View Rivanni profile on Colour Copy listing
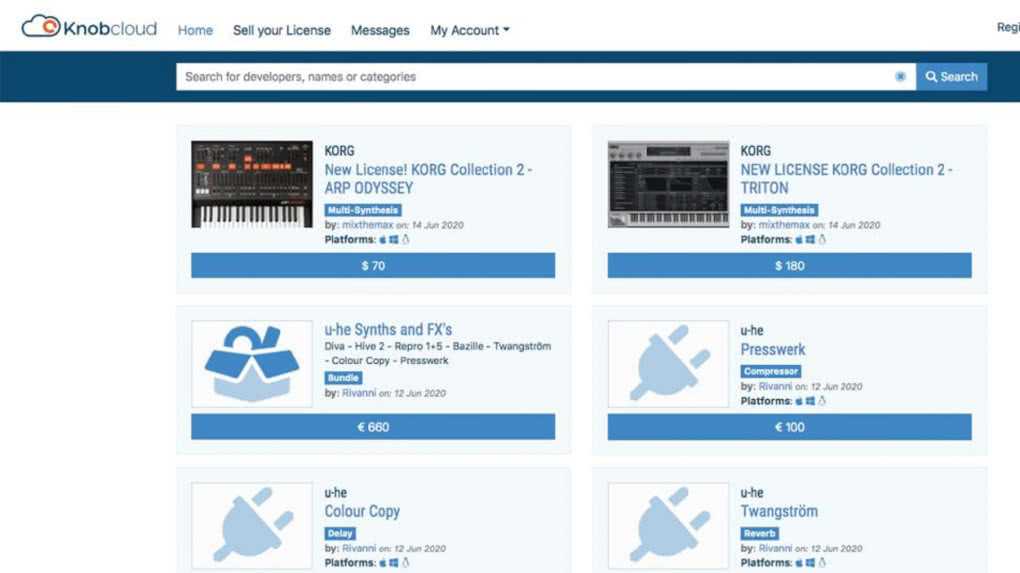1020x573 pixels. [x=359, y=548]
